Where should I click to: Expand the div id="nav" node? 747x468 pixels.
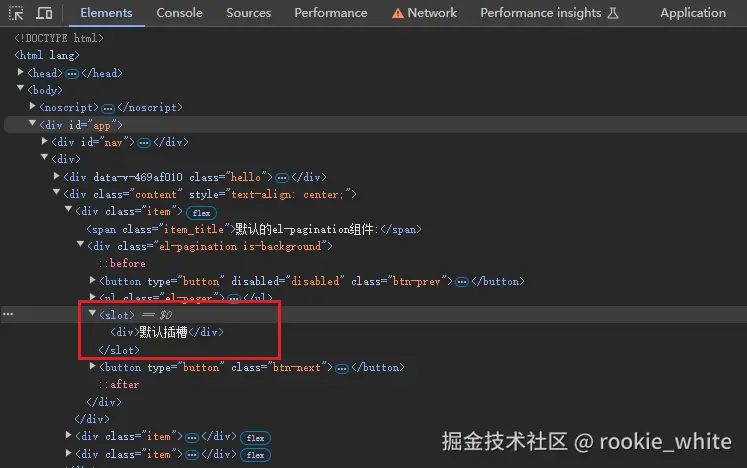(44, 141)
